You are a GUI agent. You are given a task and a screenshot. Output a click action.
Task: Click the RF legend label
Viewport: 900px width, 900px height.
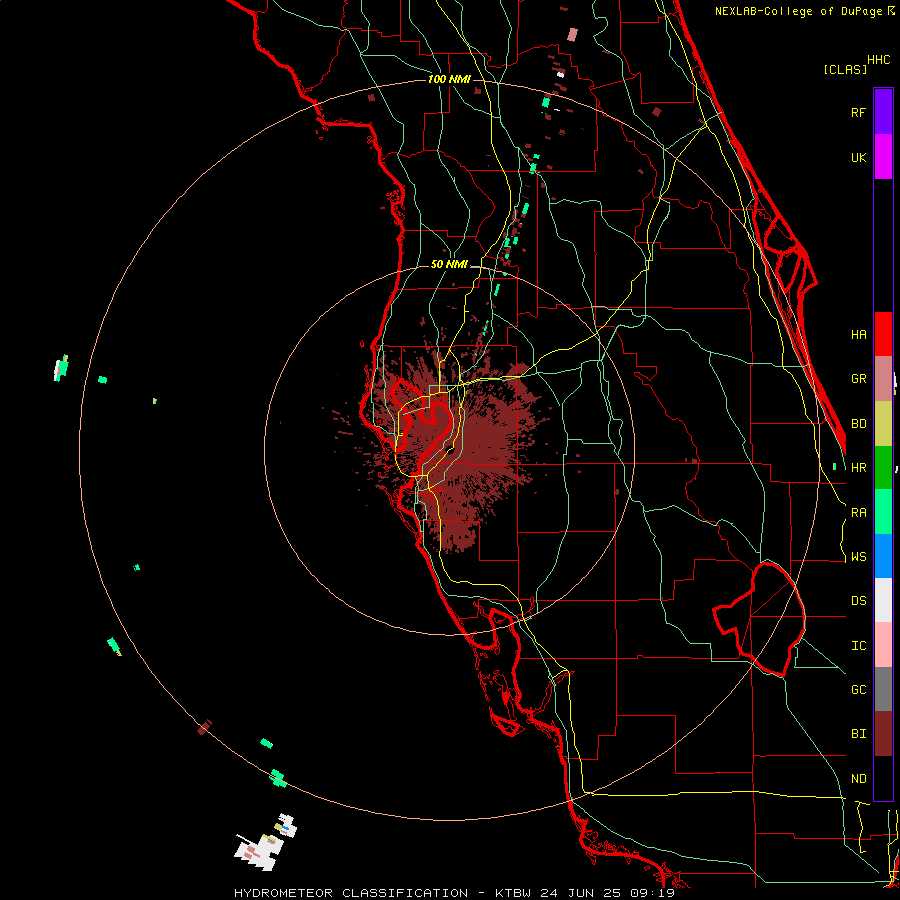click(x=859, y=112)
